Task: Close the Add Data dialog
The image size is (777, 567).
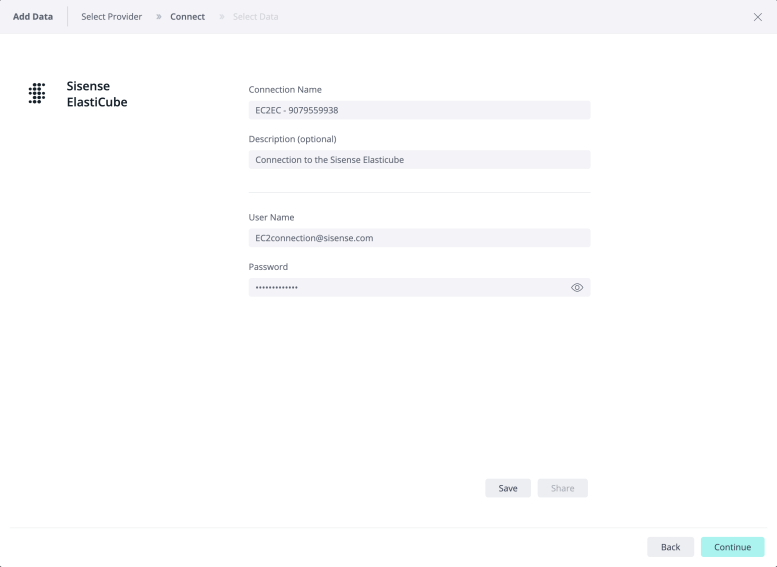Action: 757,17
